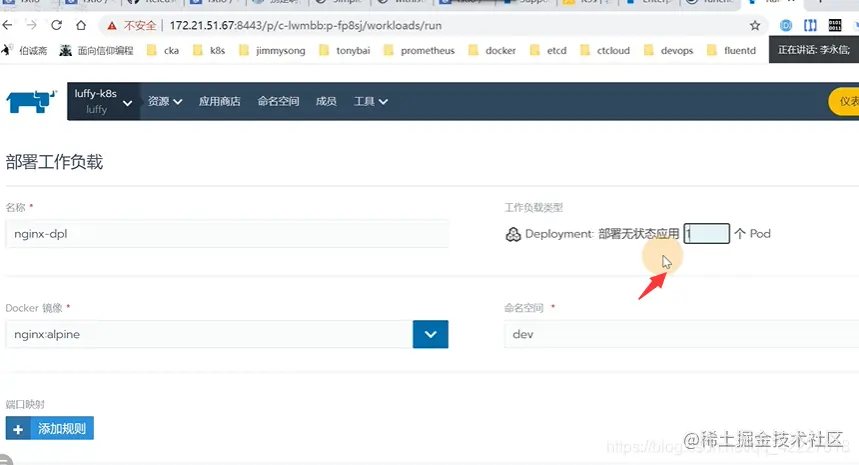Click the not-secure warning triangle
Viewport: 859px width, 465px height.
tap(112, 26)
